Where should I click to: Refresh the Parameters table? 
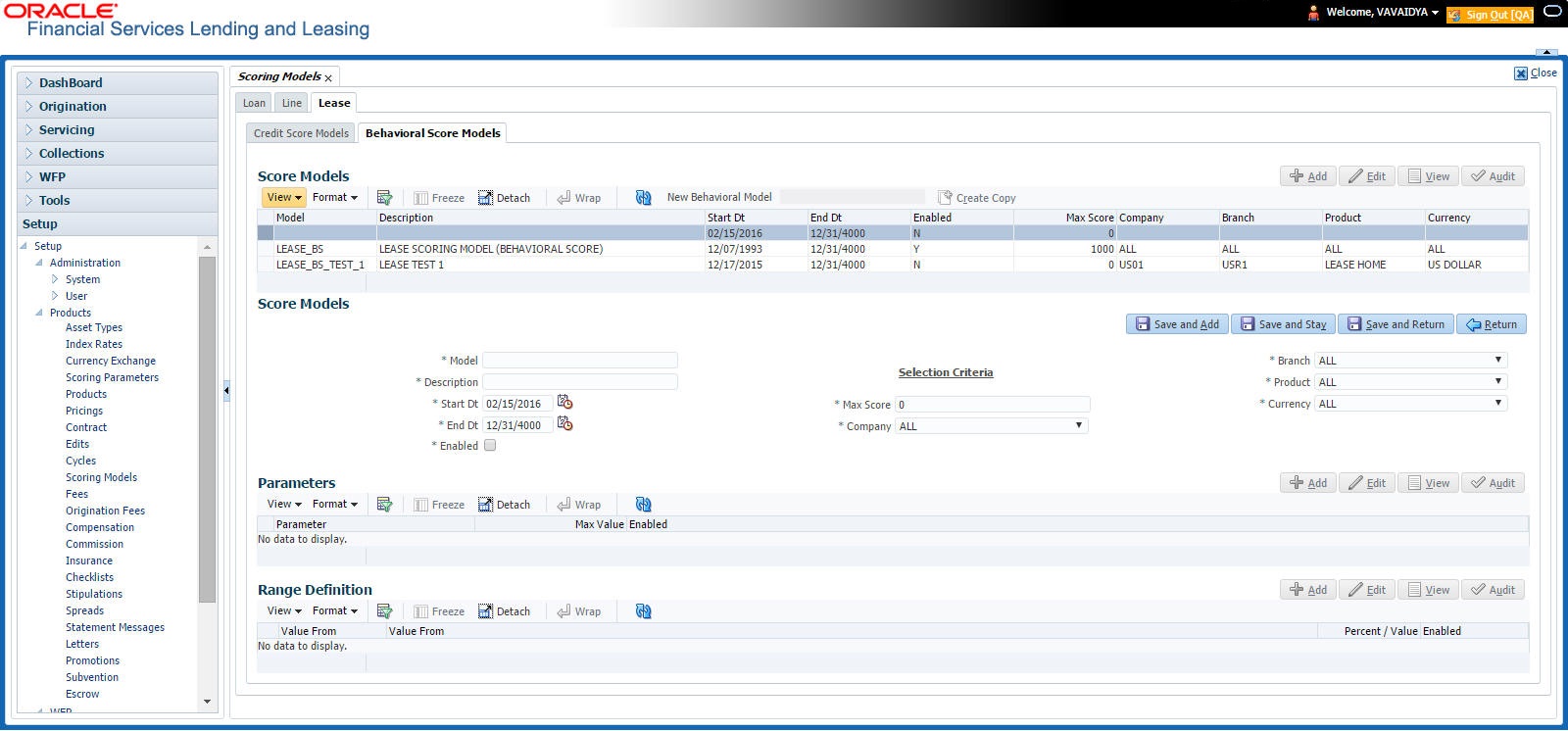coord(643,505)
